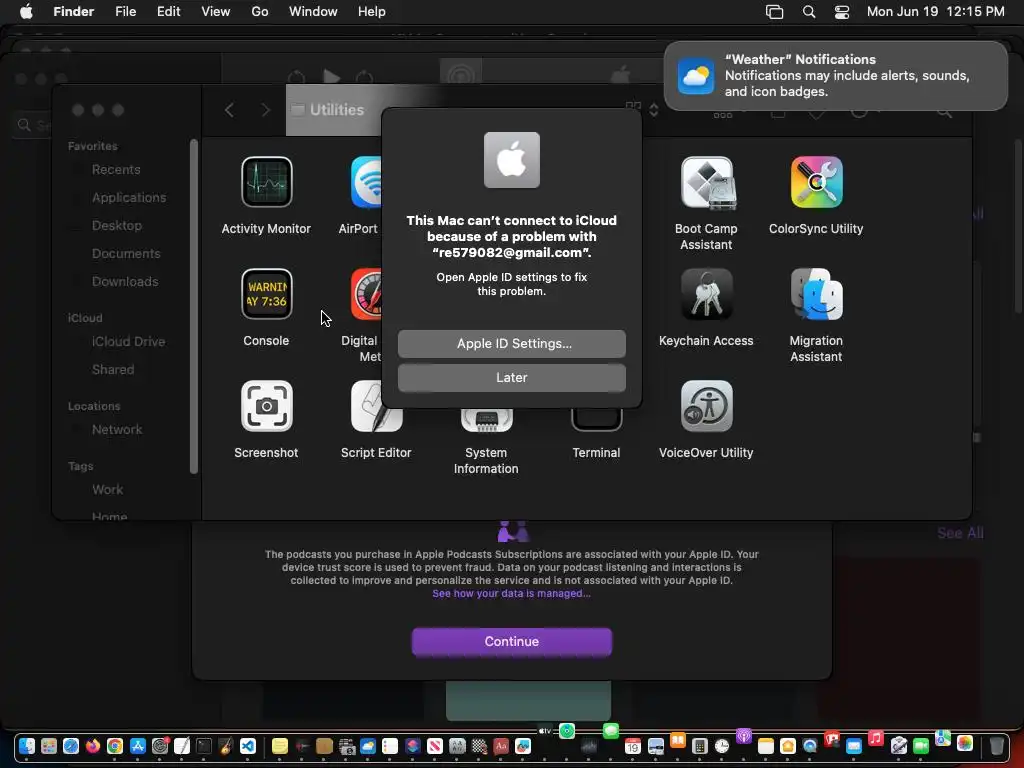The image size is (1024, 768).
Task: Open Podcasts icon in the Dock
Action: click(x=744, y=736)
